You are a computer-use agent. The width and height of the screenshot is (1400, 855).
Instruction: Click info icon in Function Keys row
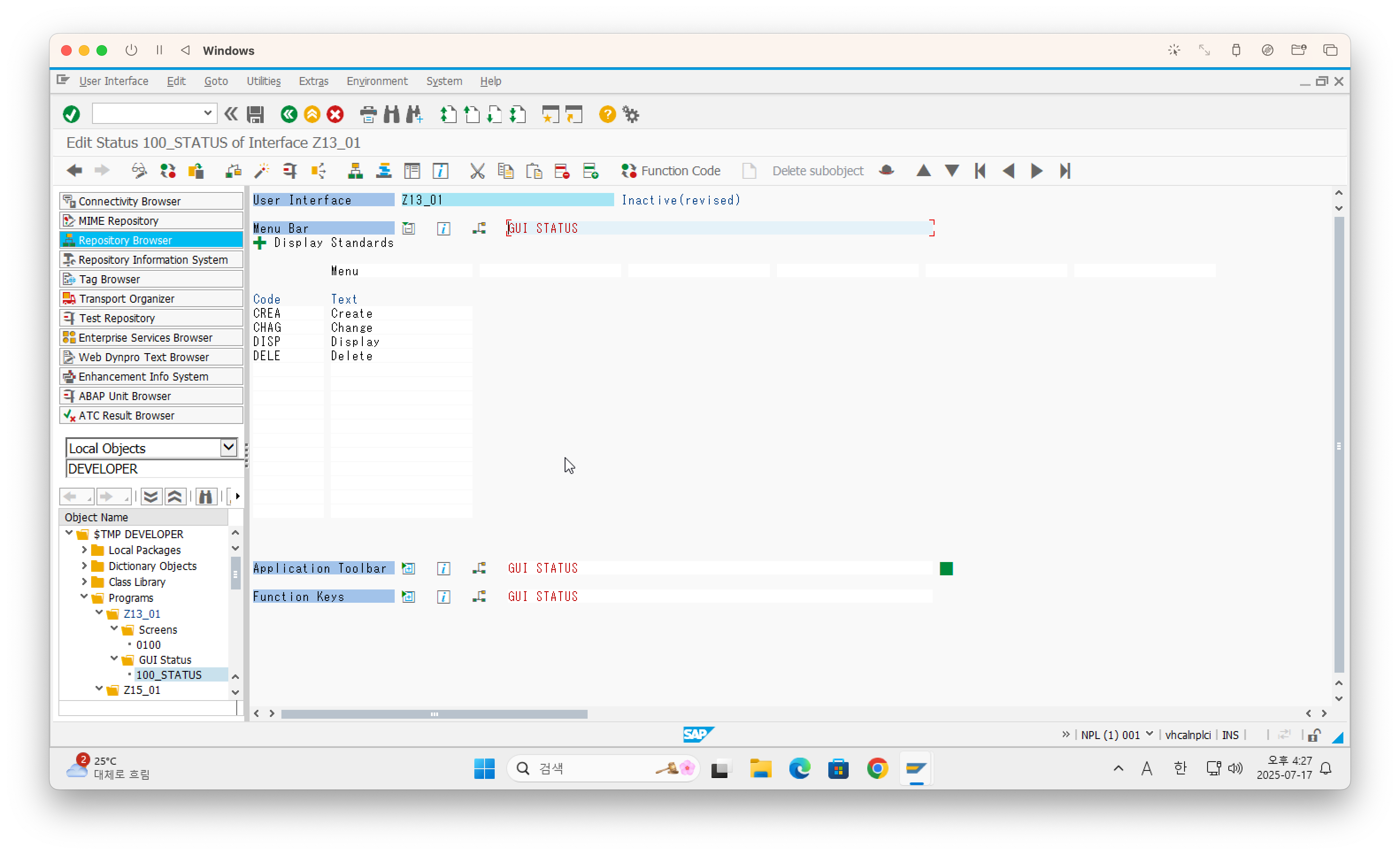click(443, 597)
